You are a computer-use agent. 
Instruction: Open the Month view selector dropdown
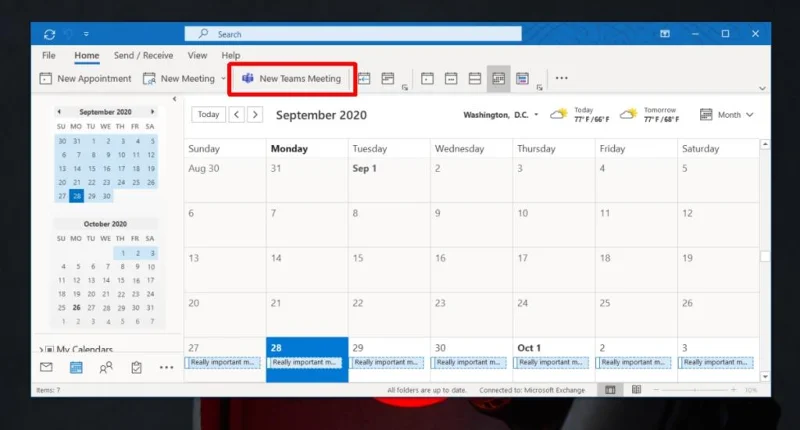click(x=727, y=115)
